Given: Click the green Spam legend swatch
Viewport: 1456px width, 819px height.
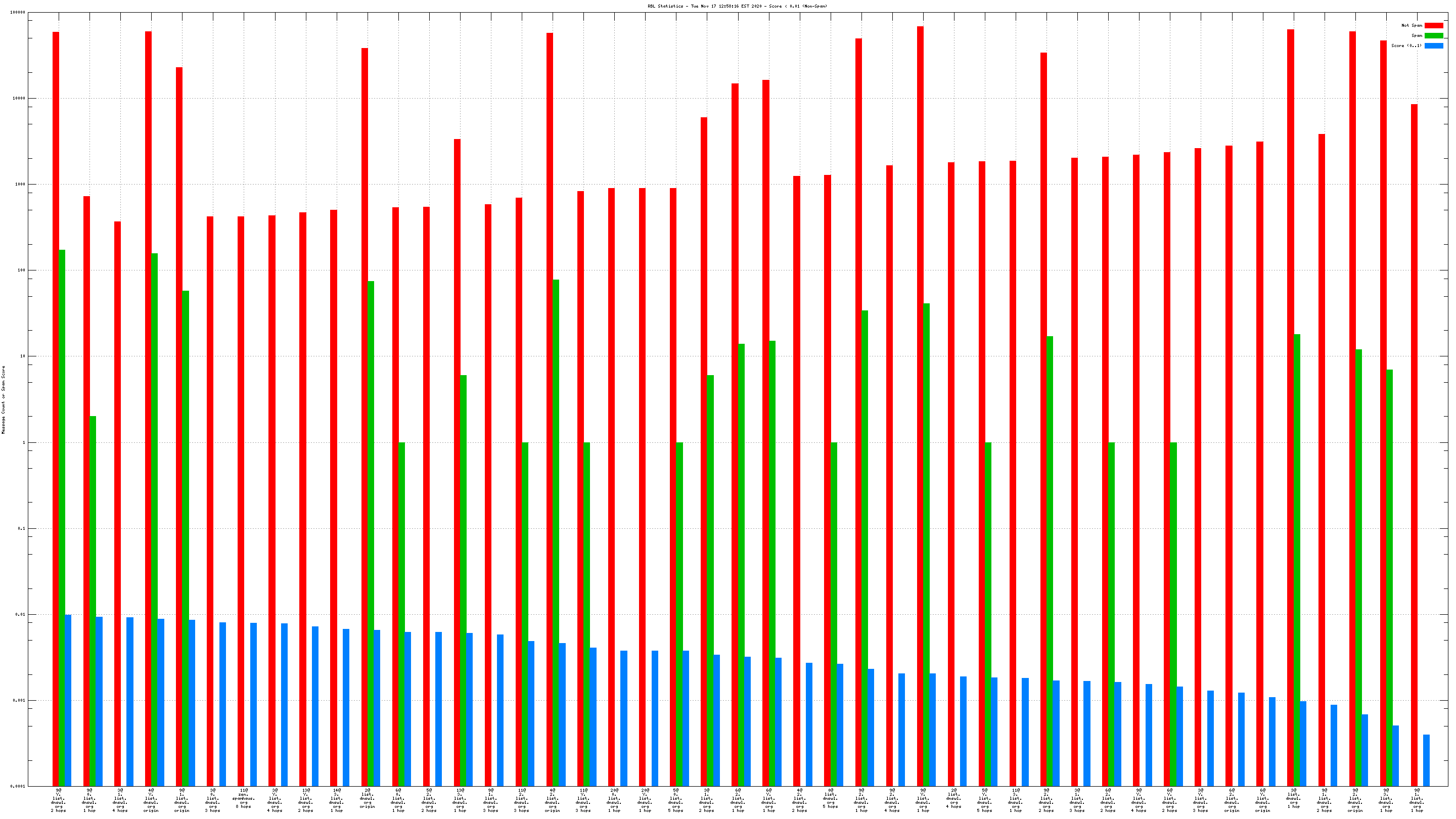Looking at the screenshot, I should [1433, 35].
